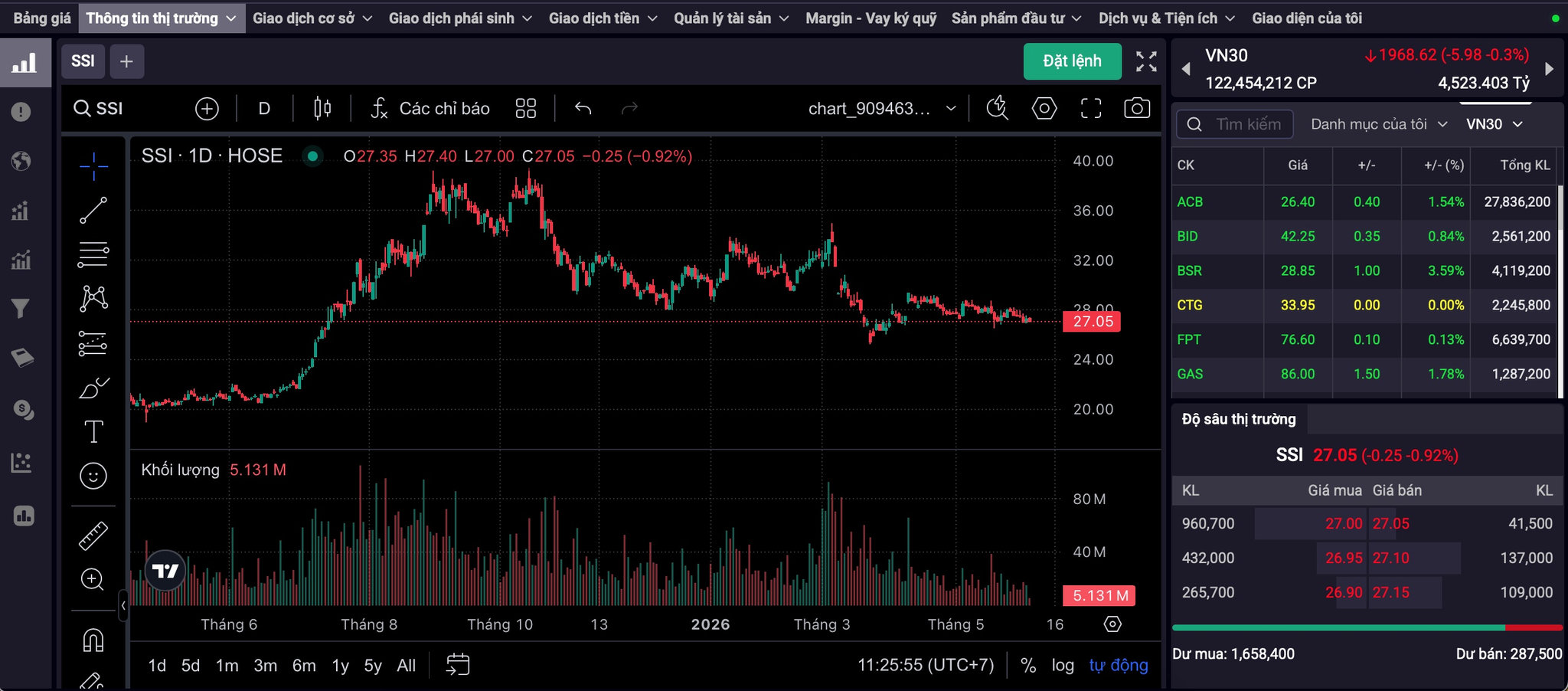Toggle the tự động auto scale

[x=1119, y=665]
